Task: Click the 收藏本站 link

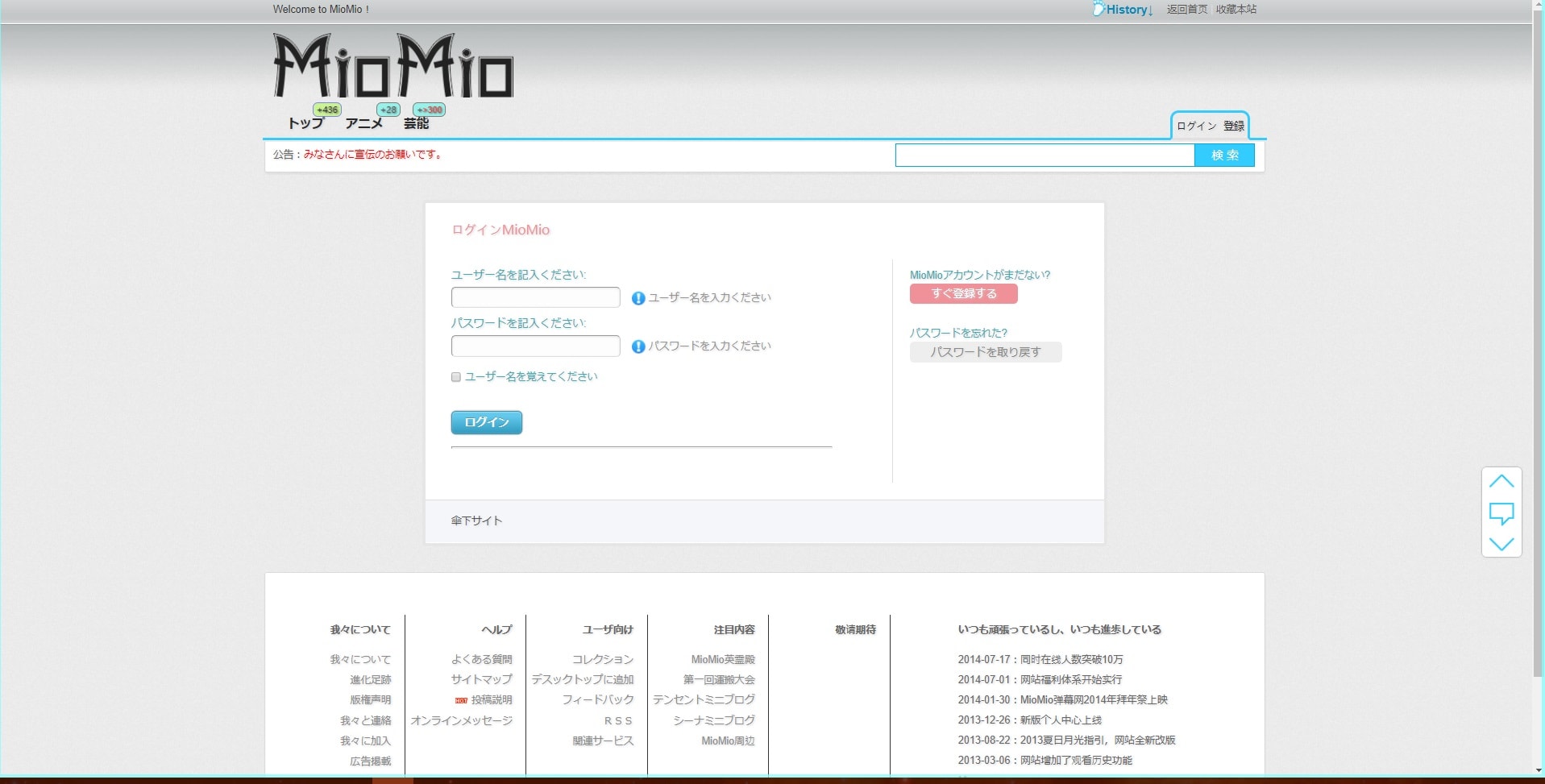Action: [1236, 10]
